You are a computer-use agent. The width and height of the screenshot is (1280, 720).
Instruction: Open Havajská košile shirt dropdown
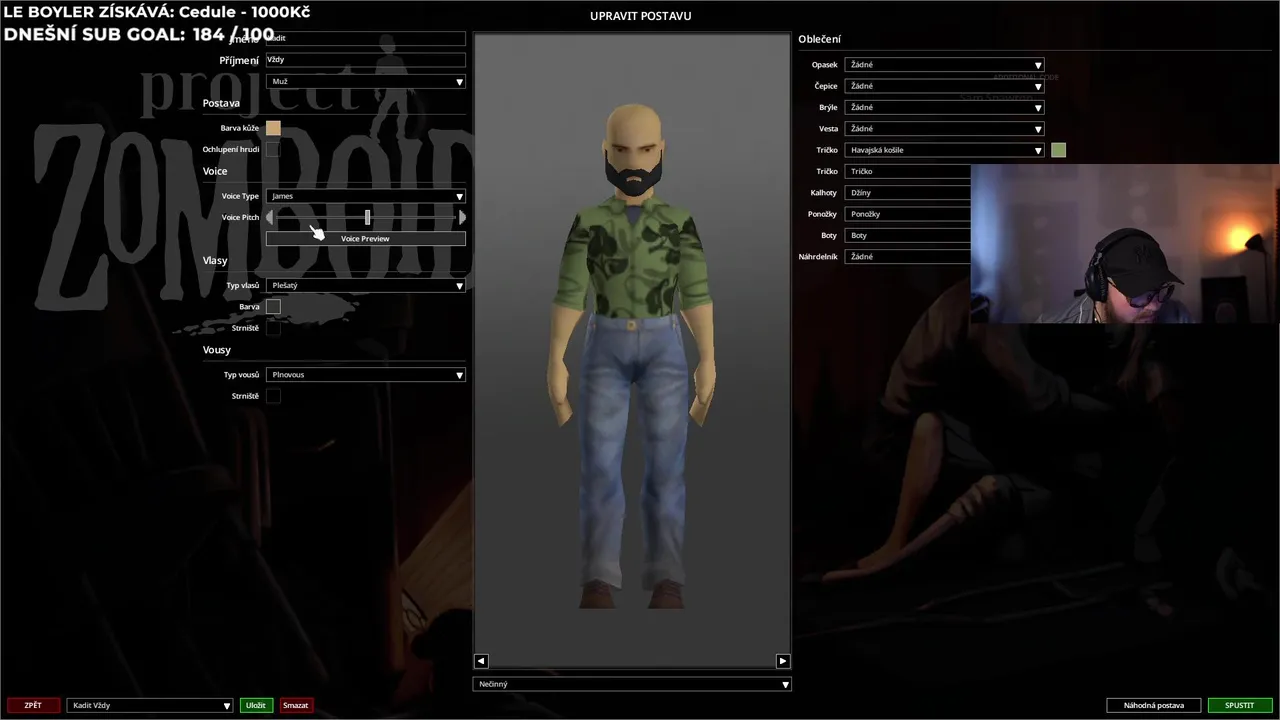pos(944,150)
